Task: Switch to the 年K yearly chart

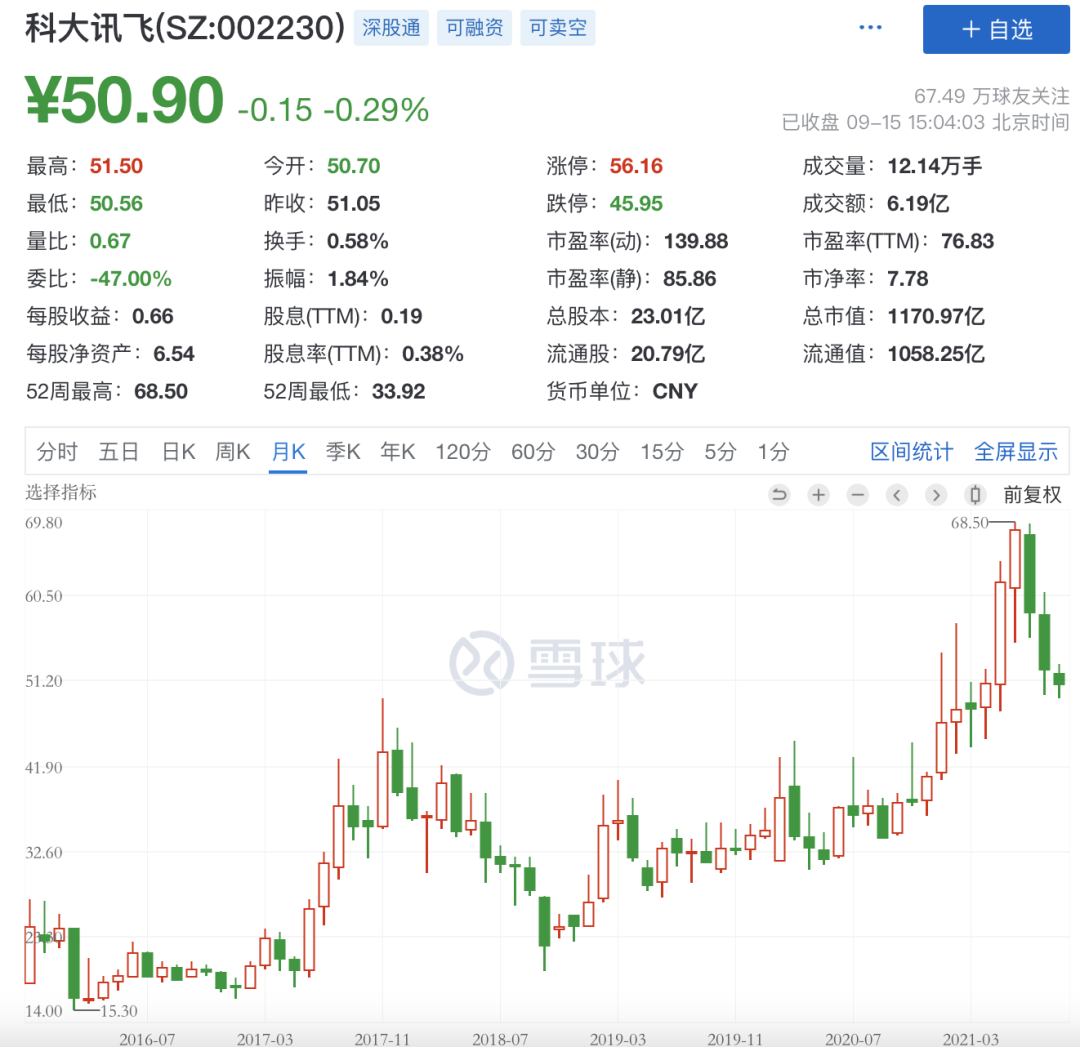Action: pos(397,451)
